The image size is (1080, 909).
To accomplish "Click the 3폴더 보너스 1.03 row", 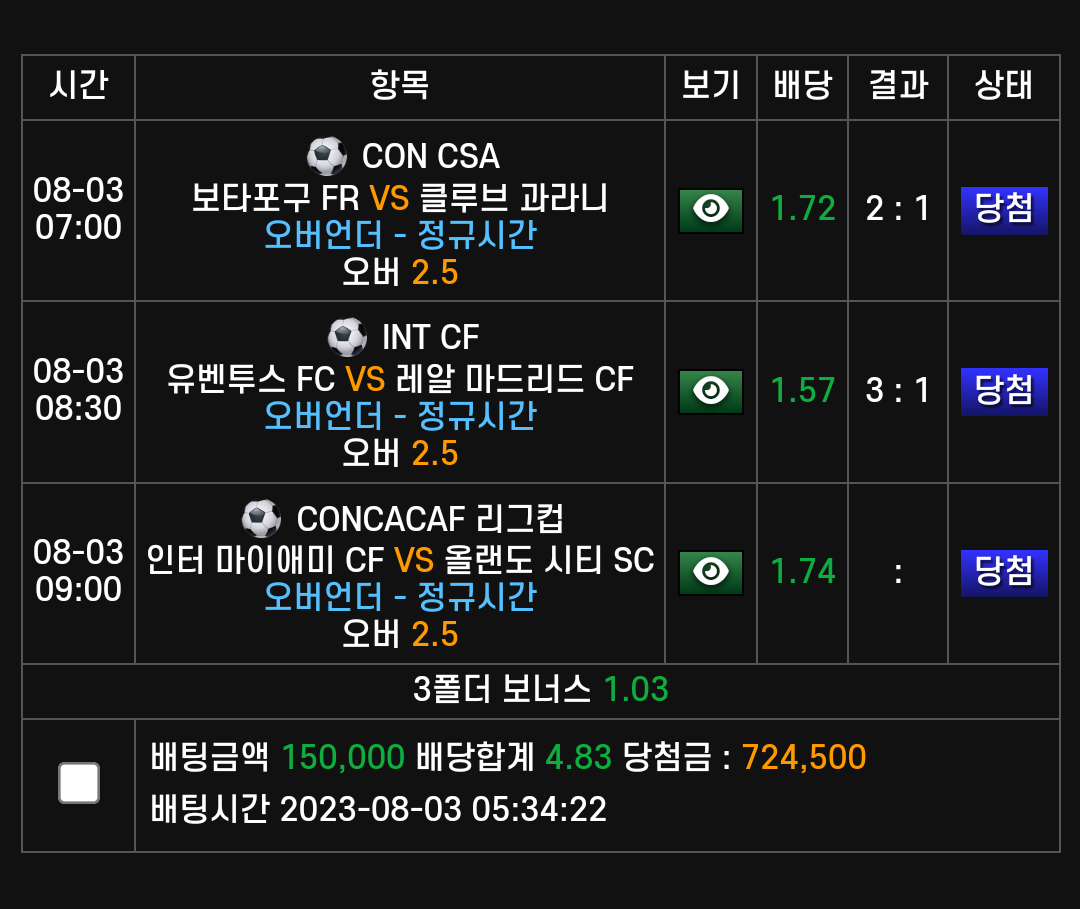I will pos(541,690).
